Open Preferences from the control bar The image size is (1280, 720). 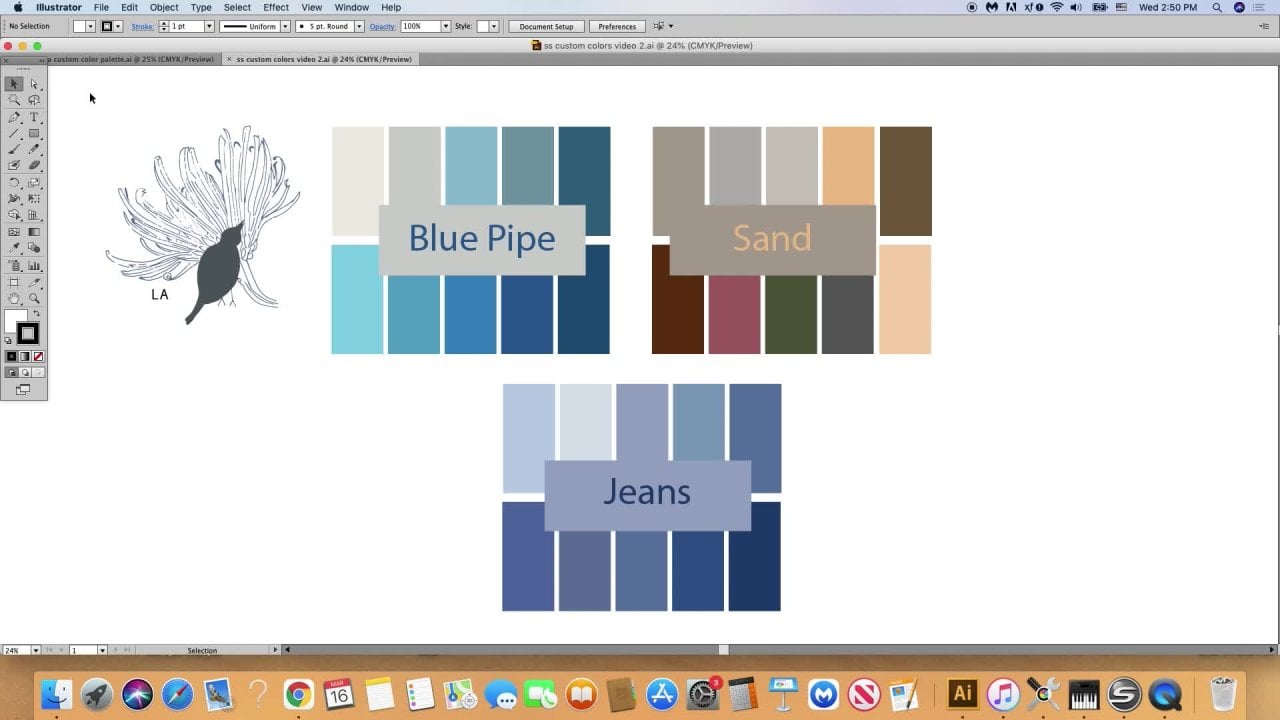click(x=617, y=26)
